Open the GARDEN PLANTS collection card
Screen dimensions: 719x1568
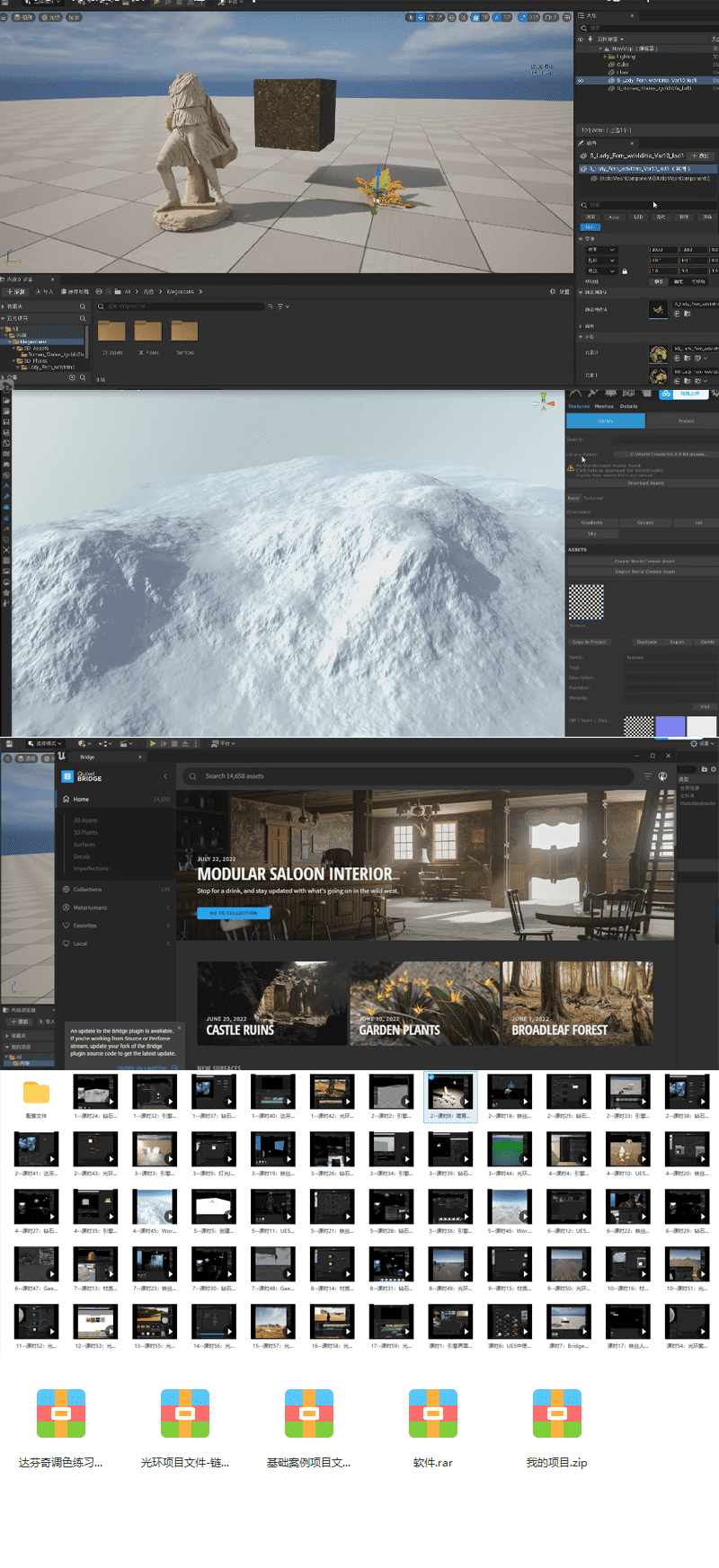coord(425,1004)
